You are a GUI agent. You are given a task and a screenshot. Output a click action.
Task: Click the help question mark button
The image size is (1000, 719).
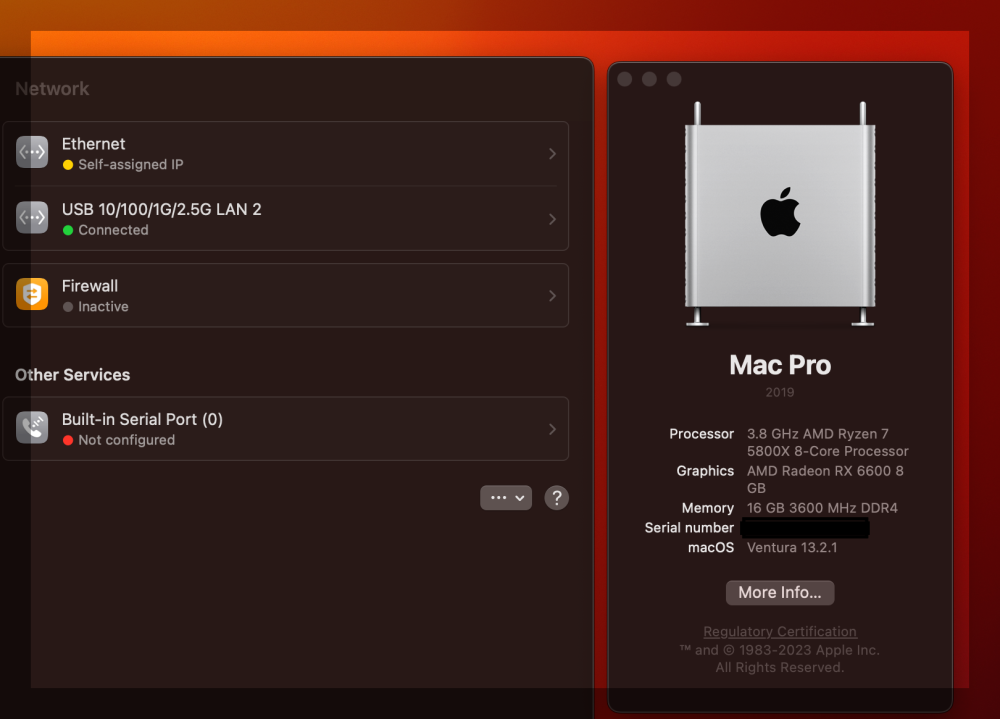point(557,498)
